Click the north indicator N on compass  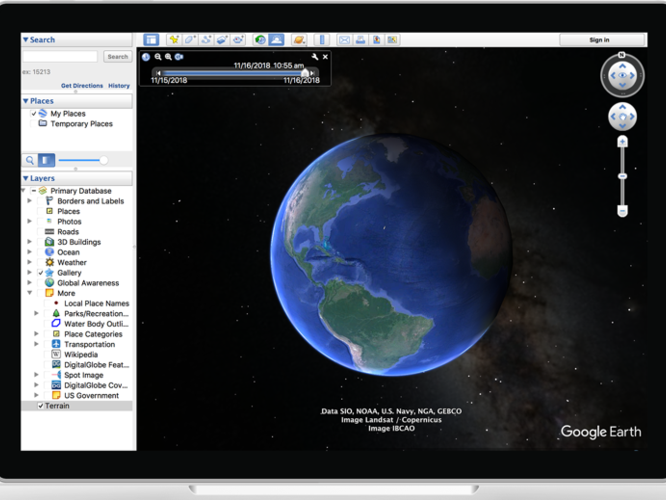click(x=621, y=54)
